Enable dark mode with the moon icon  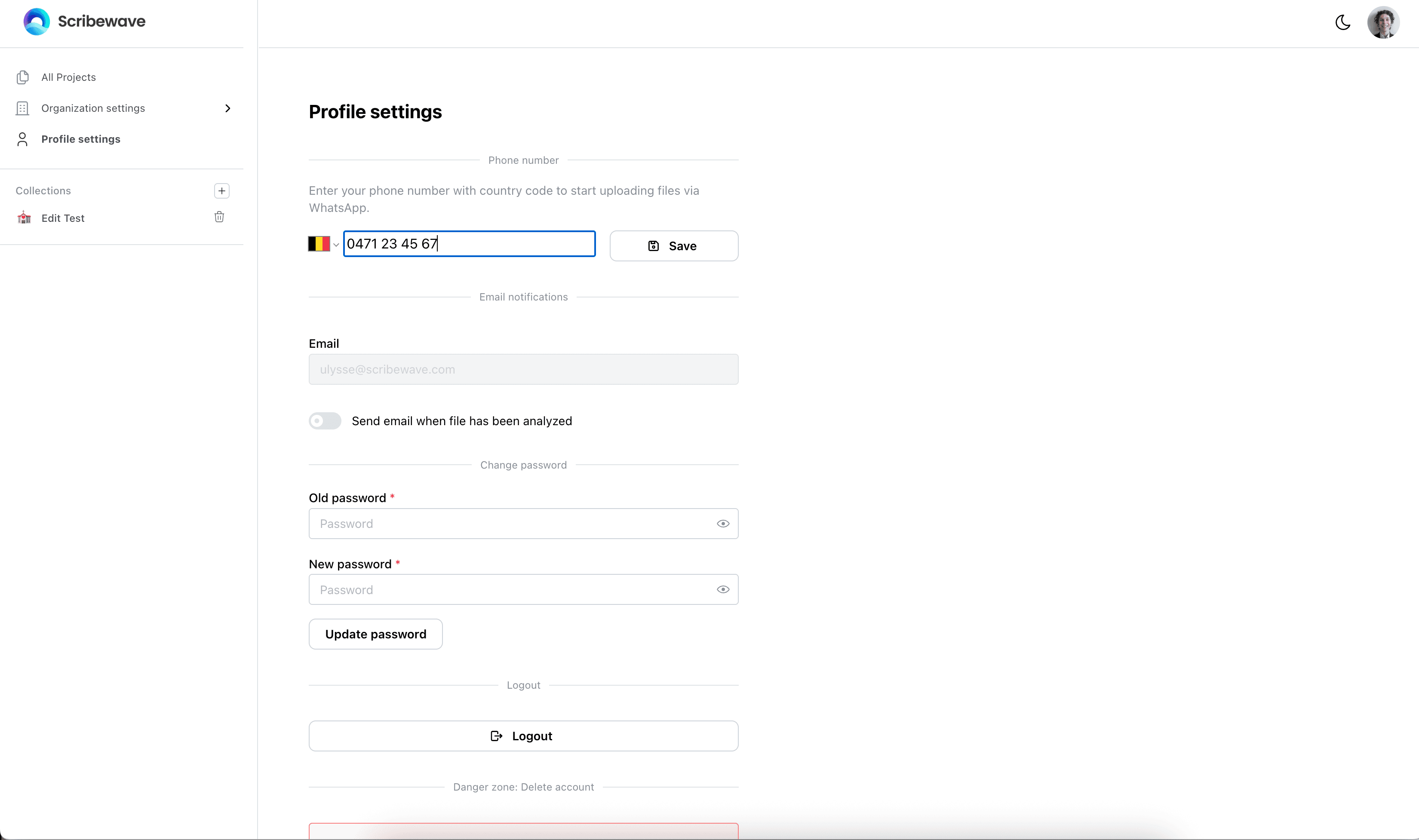tap(1343, 22)
